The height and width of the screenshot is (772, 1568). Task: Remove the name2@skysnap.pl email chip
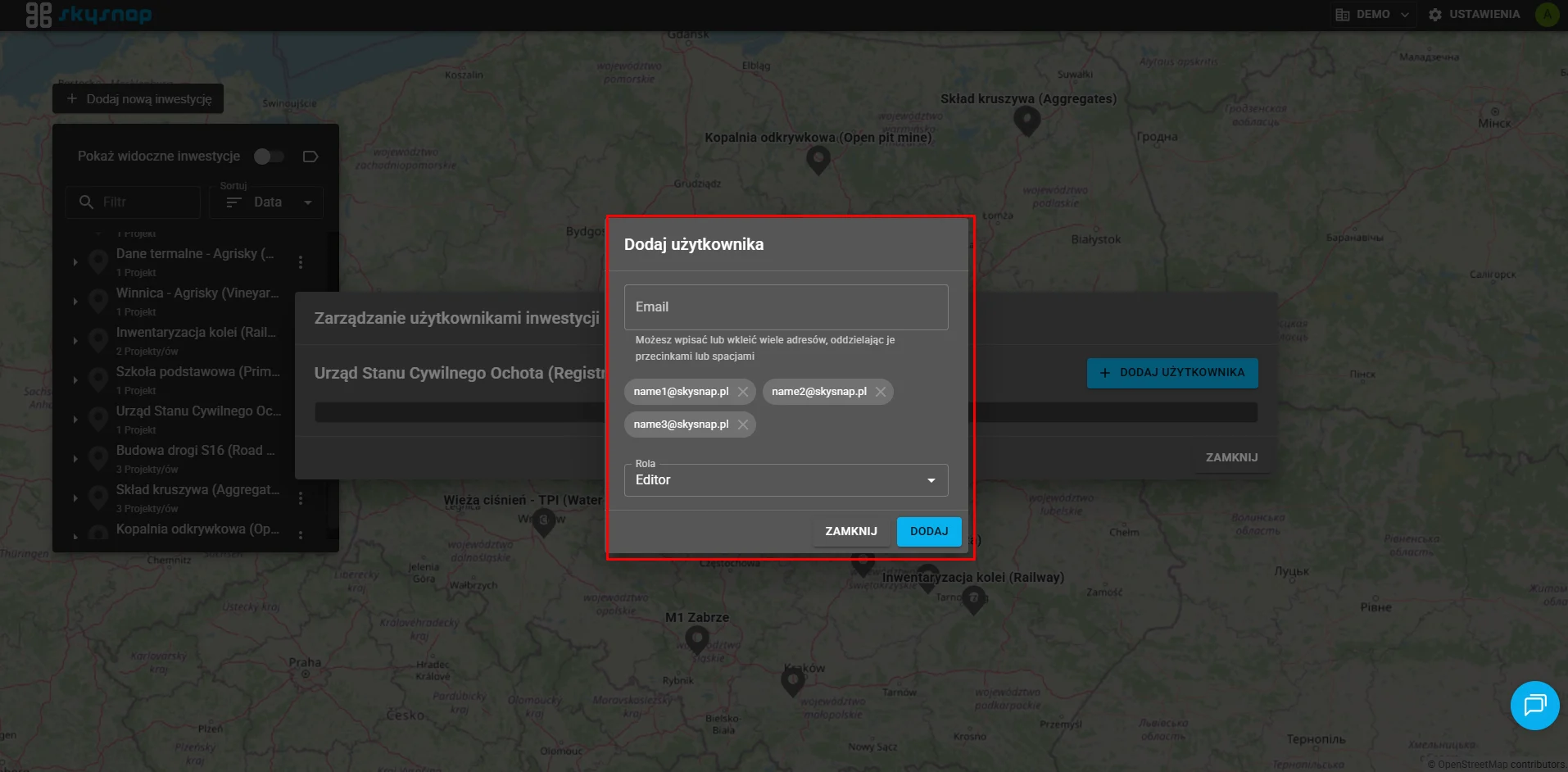(x=881, y=392)
